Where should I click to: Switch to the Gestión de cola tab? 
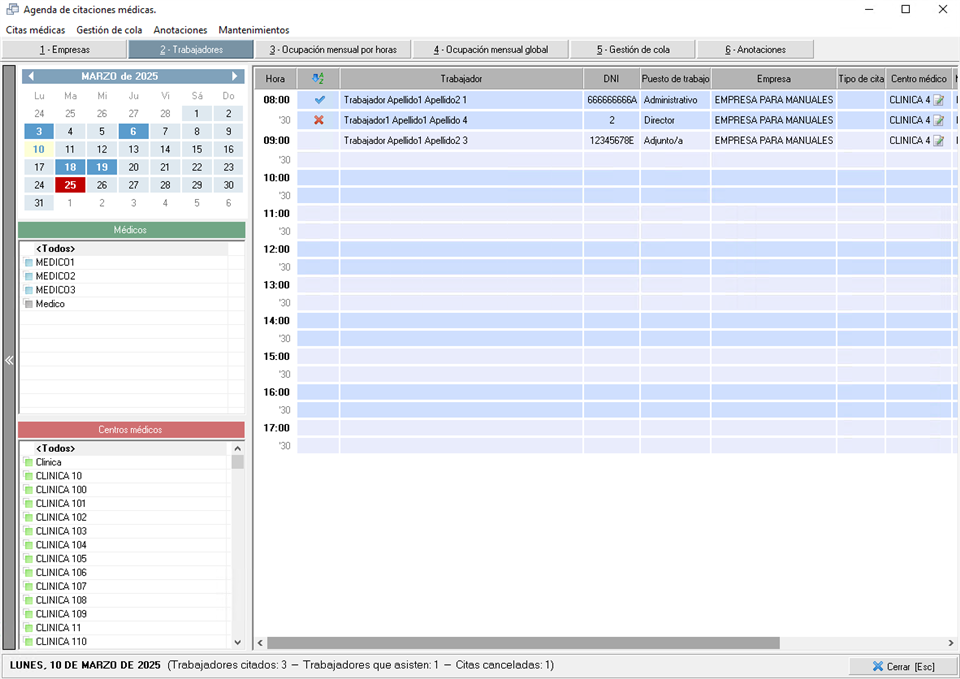pos(633,49)
